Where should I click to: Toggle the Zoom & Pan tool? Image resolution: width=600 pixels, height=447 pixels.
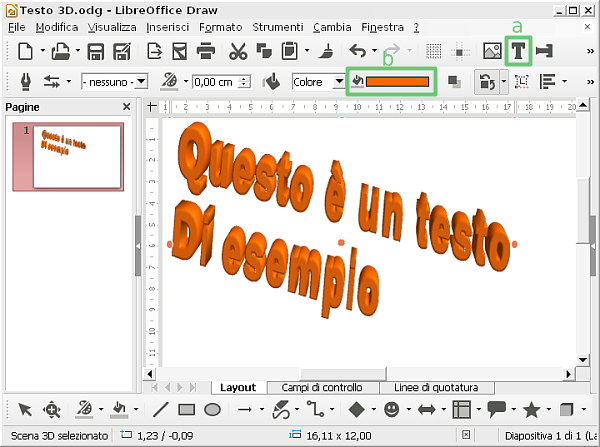[52, 409]
